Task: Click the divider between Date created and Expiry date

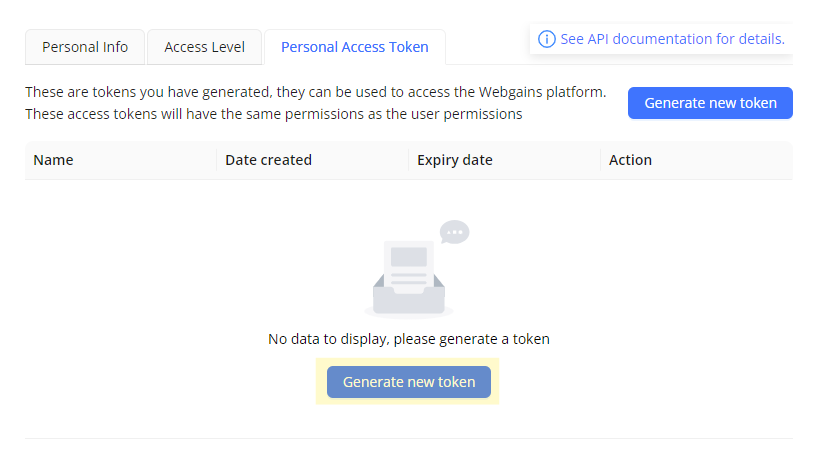Action: click(408, 160)
